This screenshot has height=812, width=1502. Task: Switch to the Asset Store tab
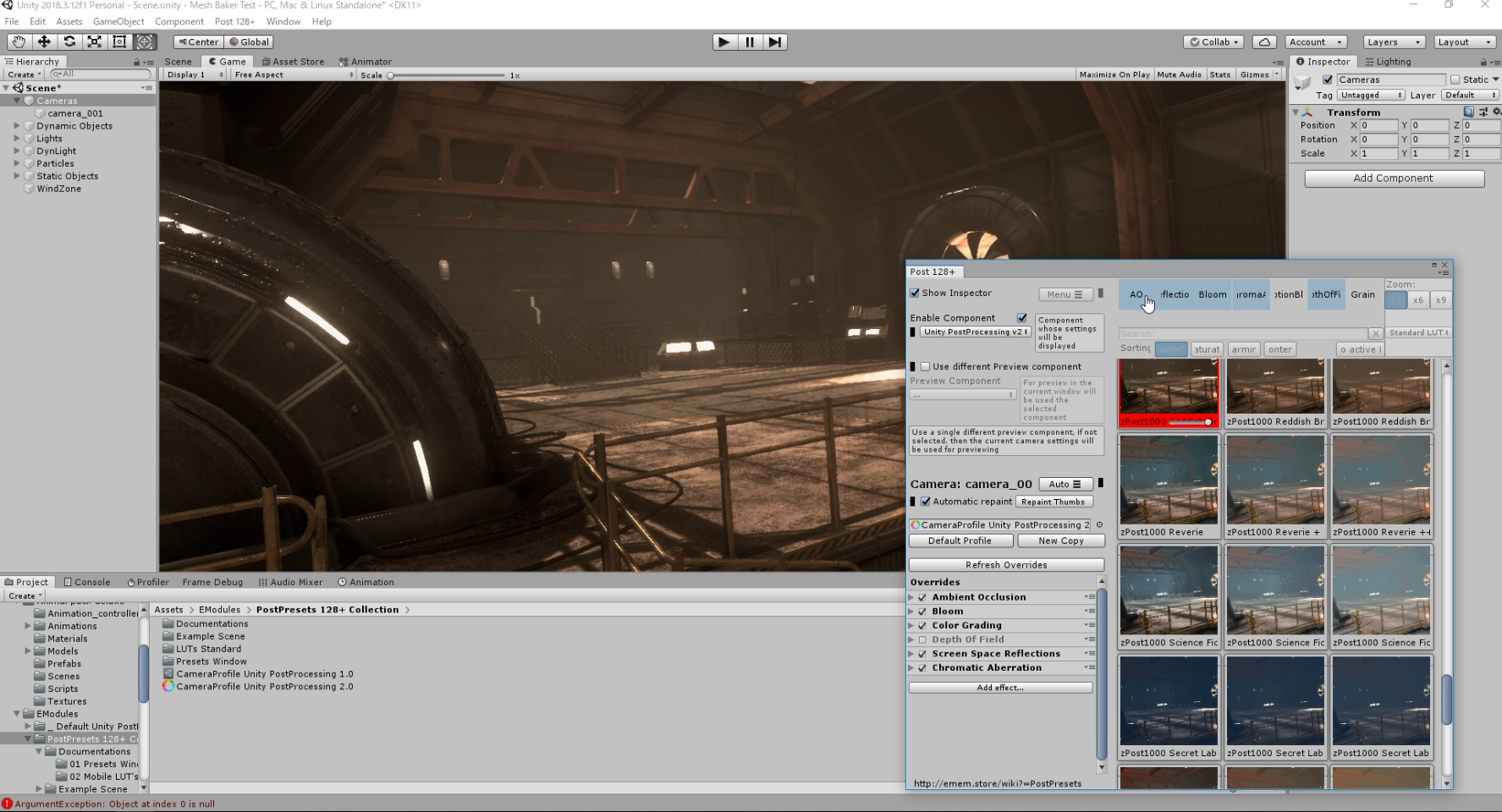[x=293, y=61]
